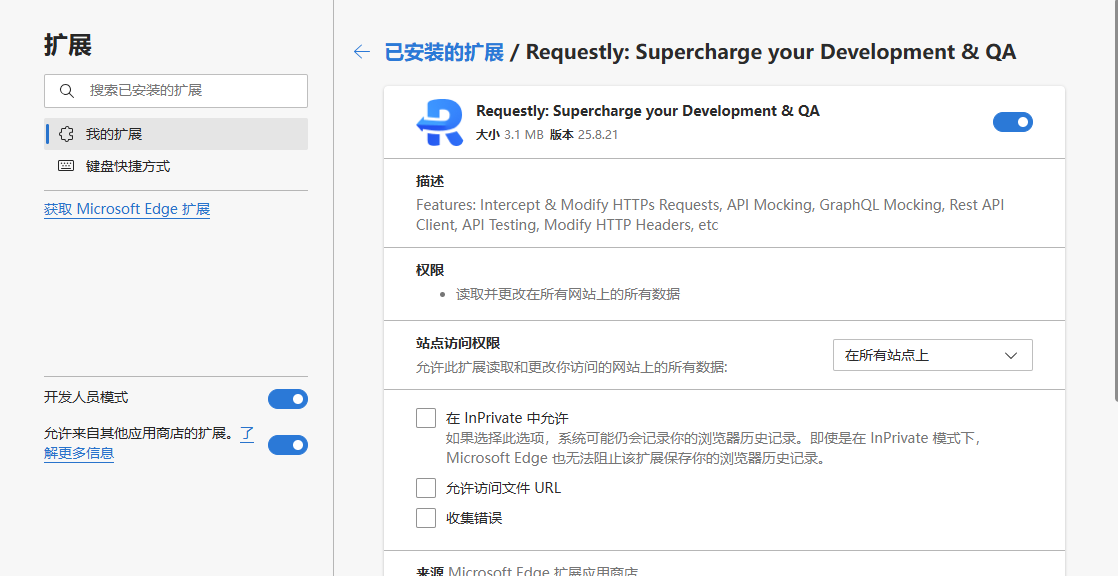Open the 了解更多信息 link
Viewport: 1118px width, 576px height.
click(78, 453)
